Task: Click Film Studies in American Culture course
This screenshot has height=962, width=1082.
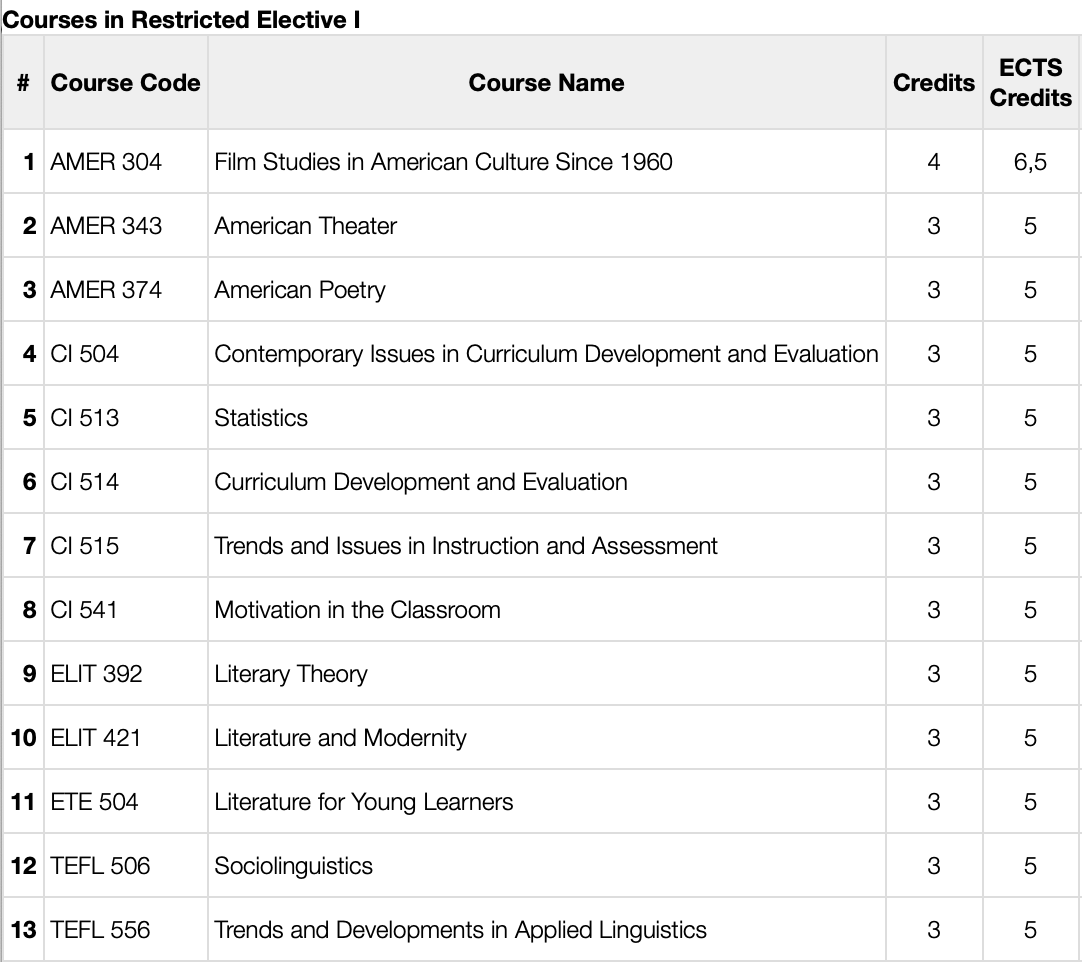Action: point(443,162)
